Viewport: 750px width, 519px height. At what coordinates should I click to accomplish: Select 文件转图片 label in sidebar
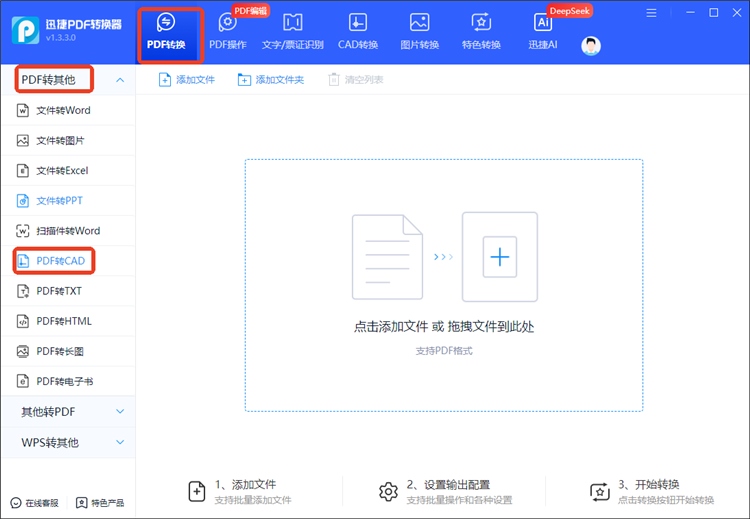(x=60, y=141)
